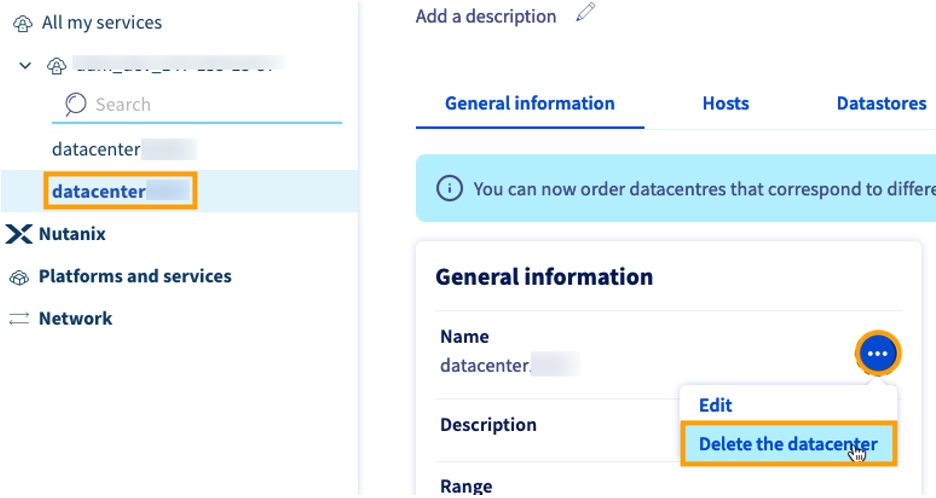Click the Add a description text
The image size is (936, 498).
486,16
